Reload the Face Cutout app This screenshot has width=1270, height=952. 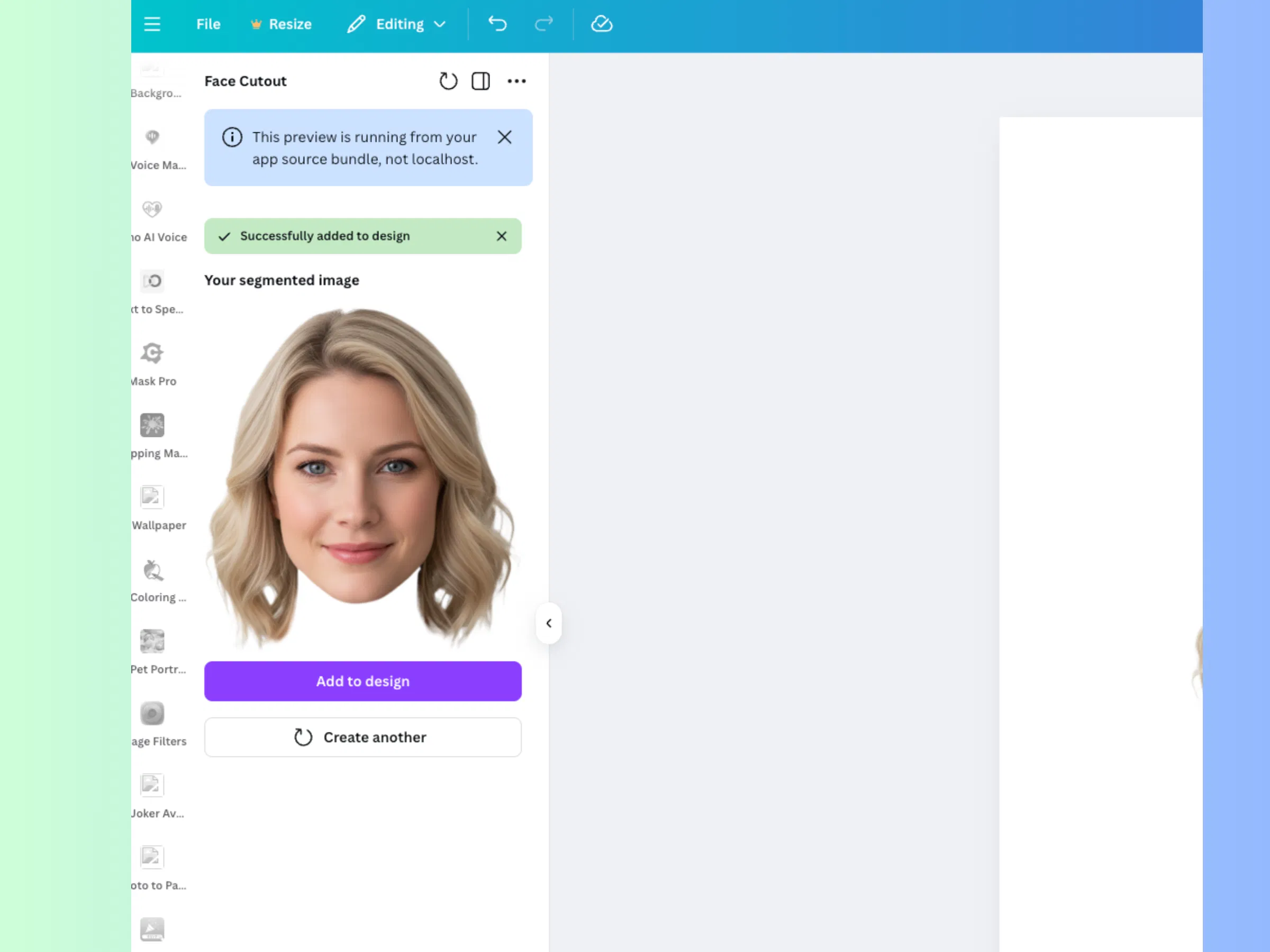(x=448, y=81)
